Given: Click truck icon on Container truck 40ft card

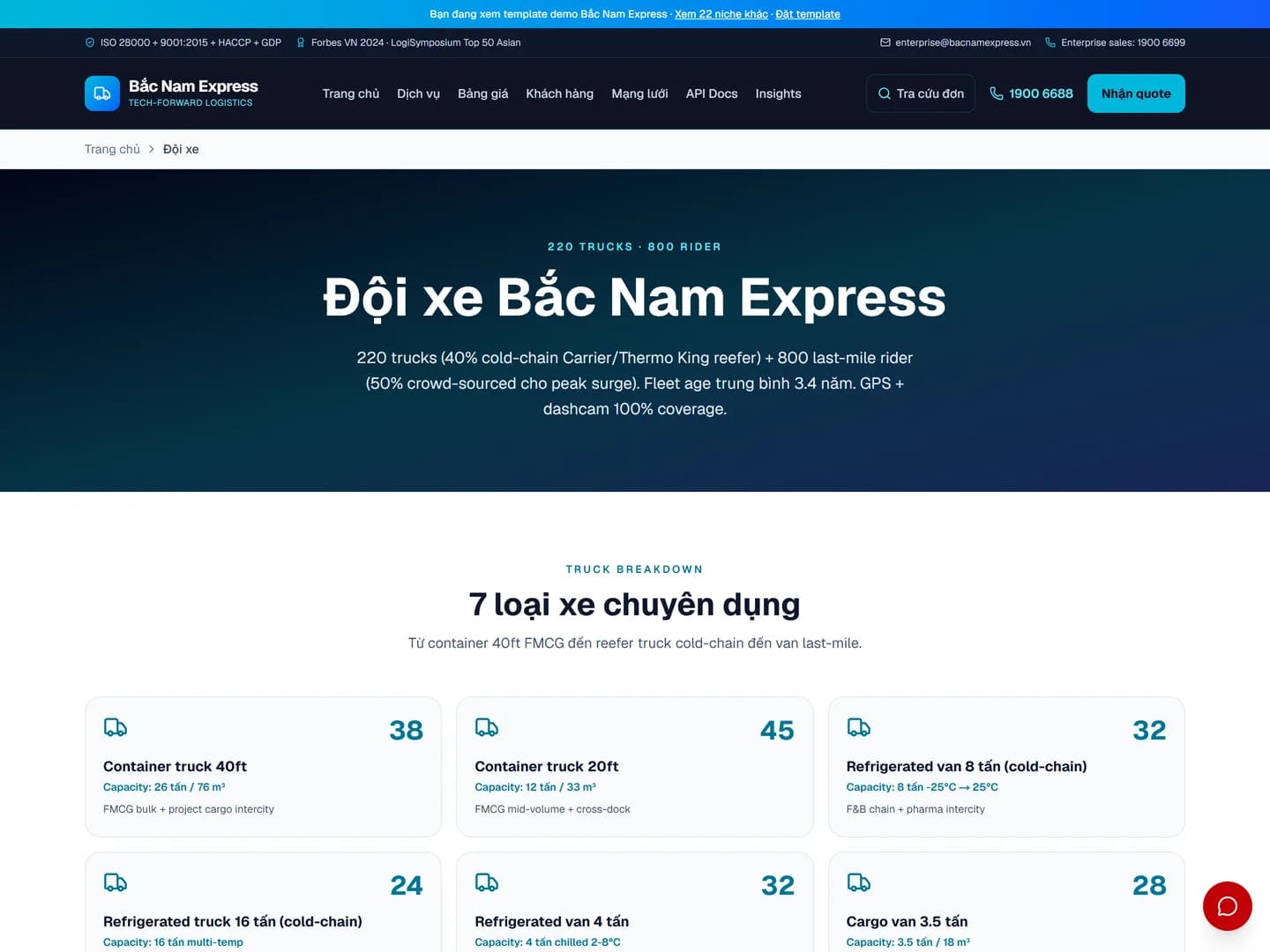Looking at the screenshot, I should point(116,727).
